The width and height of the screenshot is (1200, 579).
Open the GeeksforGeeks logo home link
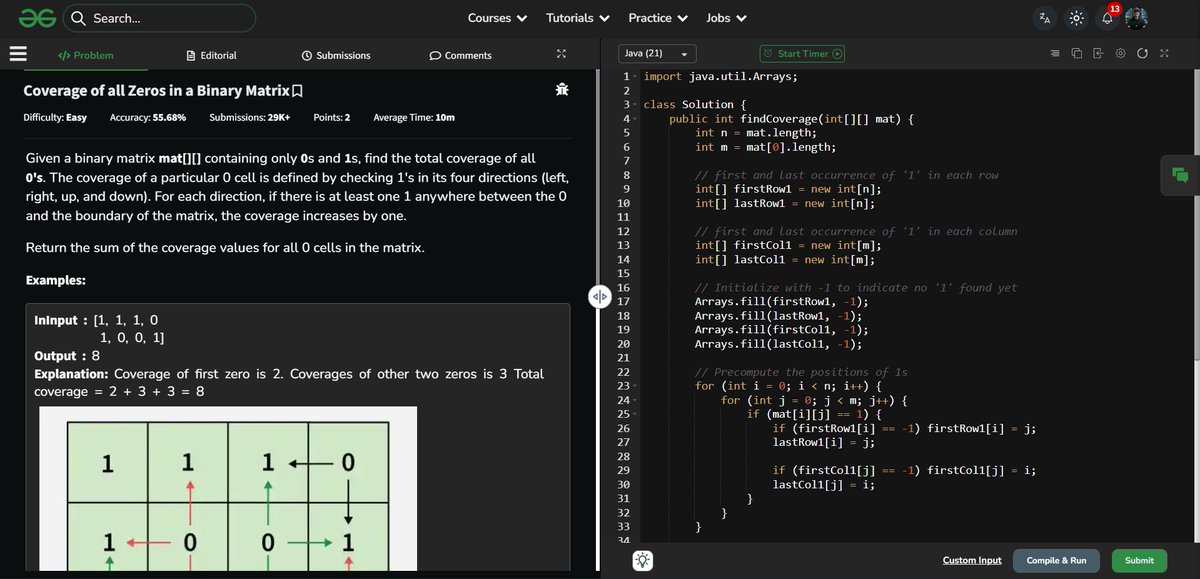[x=36, y=17]
